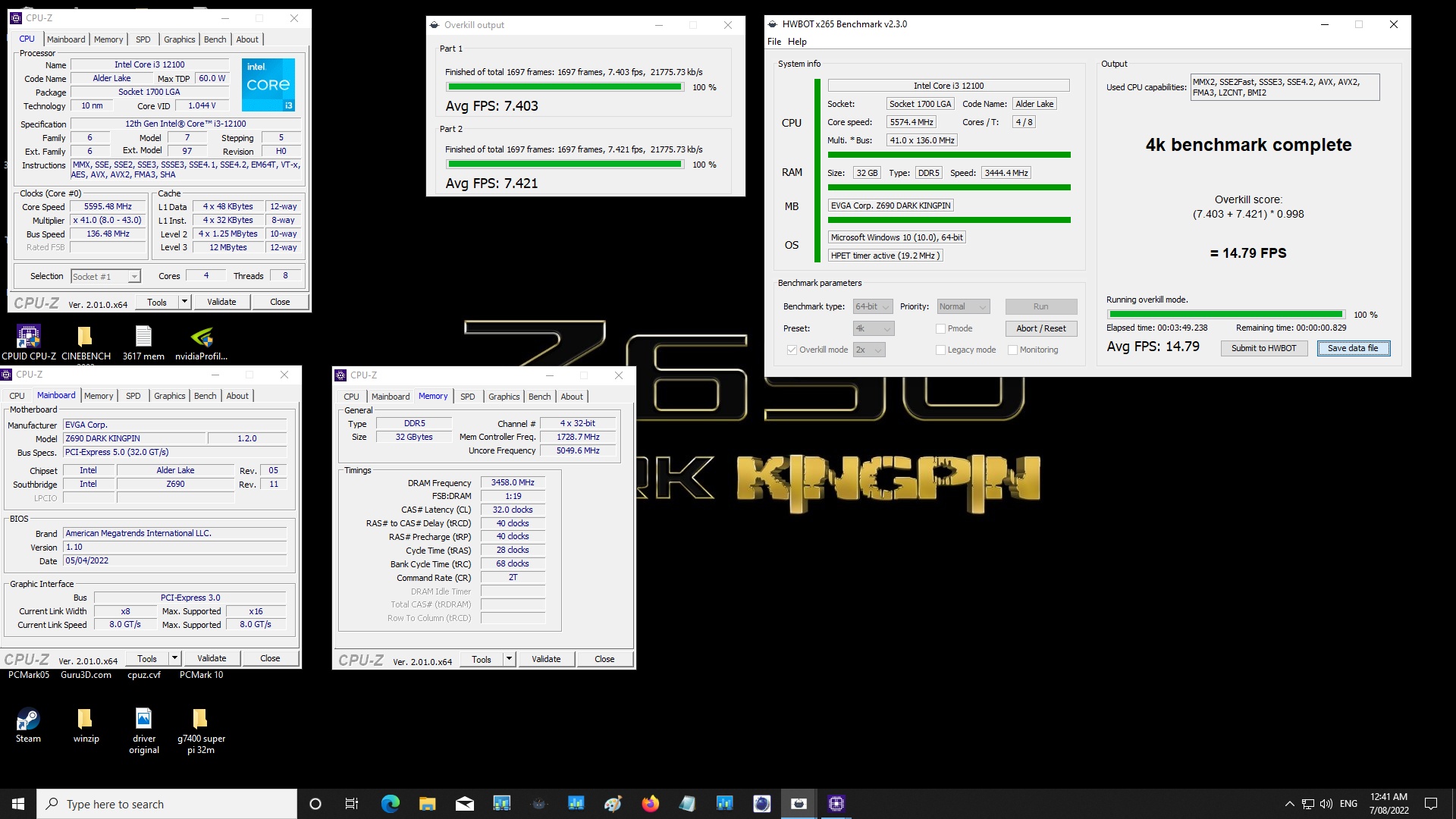Expand Tools dropdown arrow in CPU tab window
Image resolution: width=1456 pixels, height=819 pixels.
pyautogui.click(x=184, y=302)
